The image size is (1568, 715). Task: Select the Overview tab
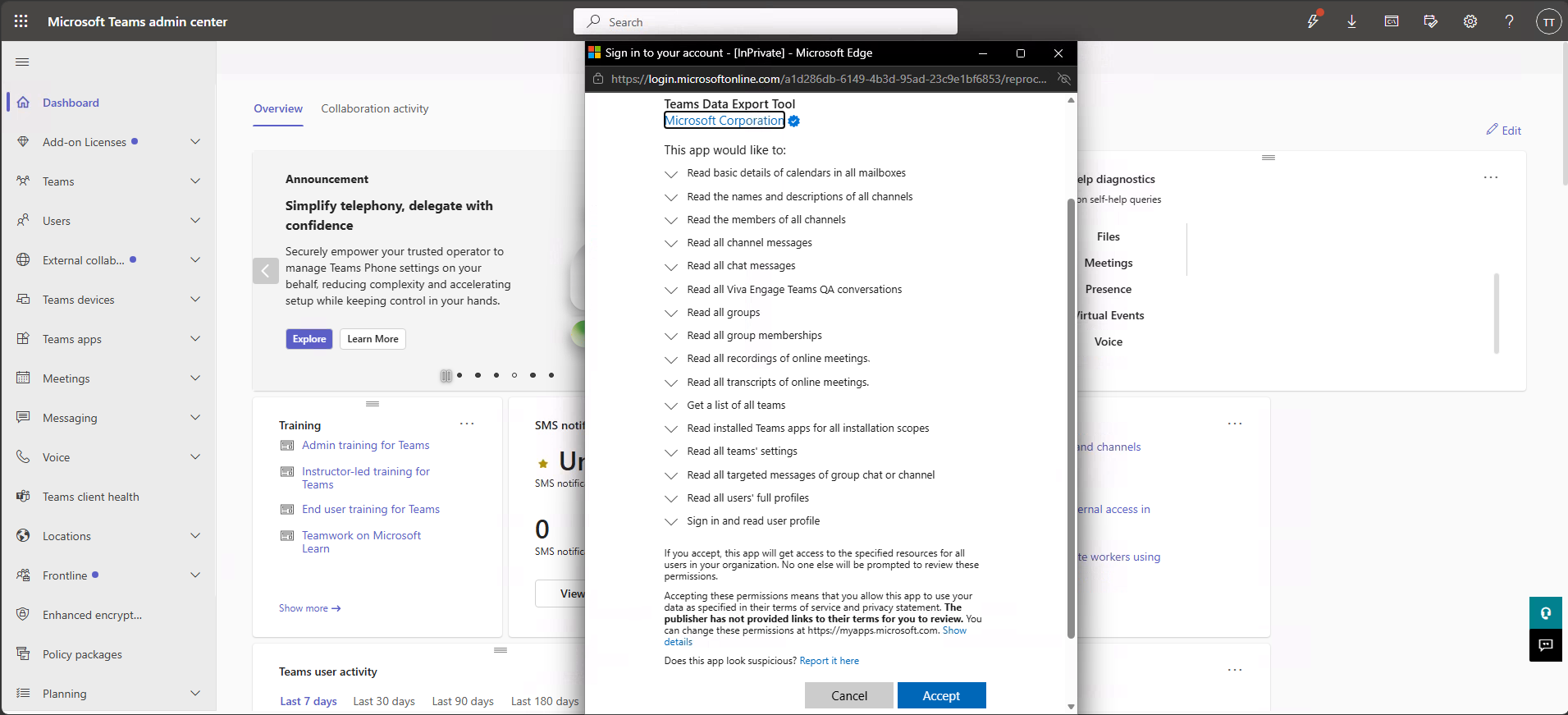pos(278,108)
